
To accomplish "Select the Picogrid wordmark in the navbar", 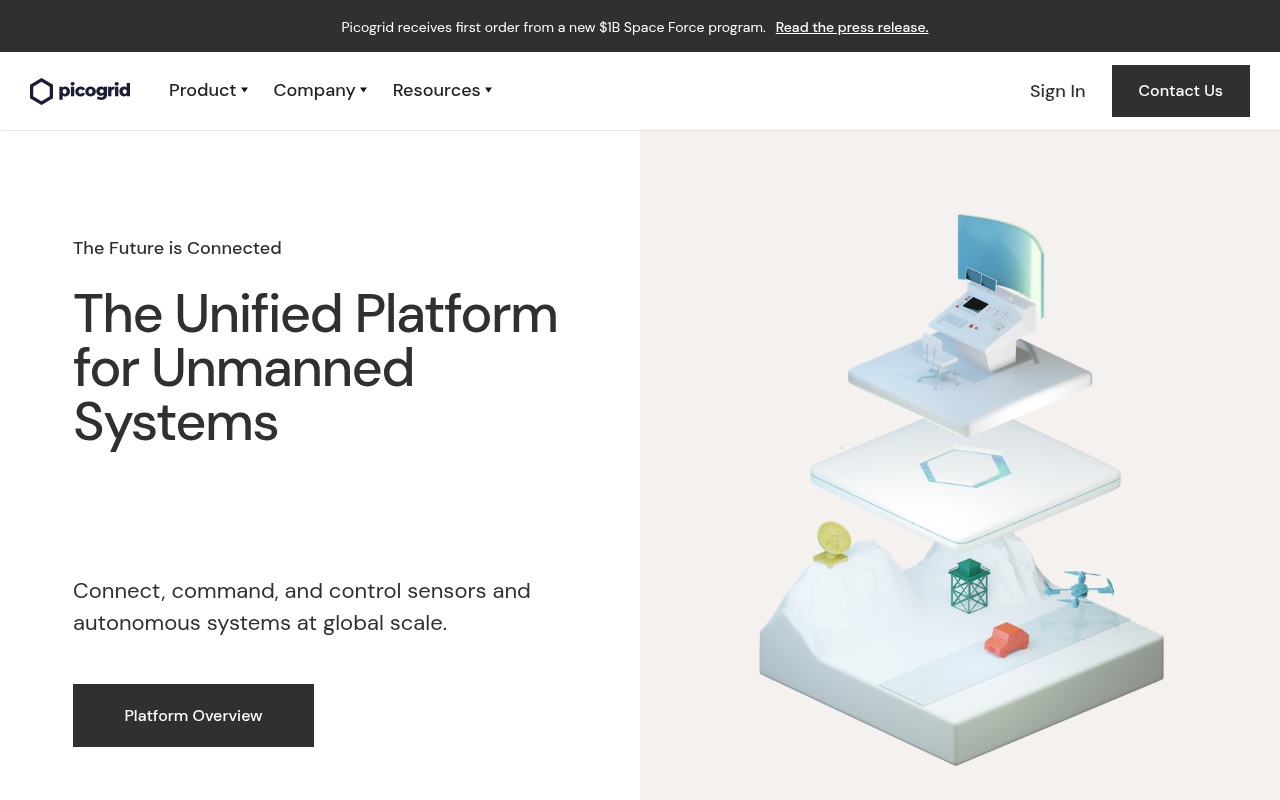I will point(96,91).
